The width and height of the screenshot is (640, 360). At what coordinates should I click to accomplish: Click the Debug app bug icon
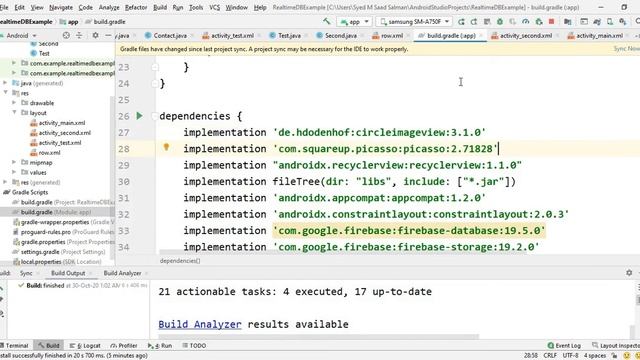tap(500, 22)
